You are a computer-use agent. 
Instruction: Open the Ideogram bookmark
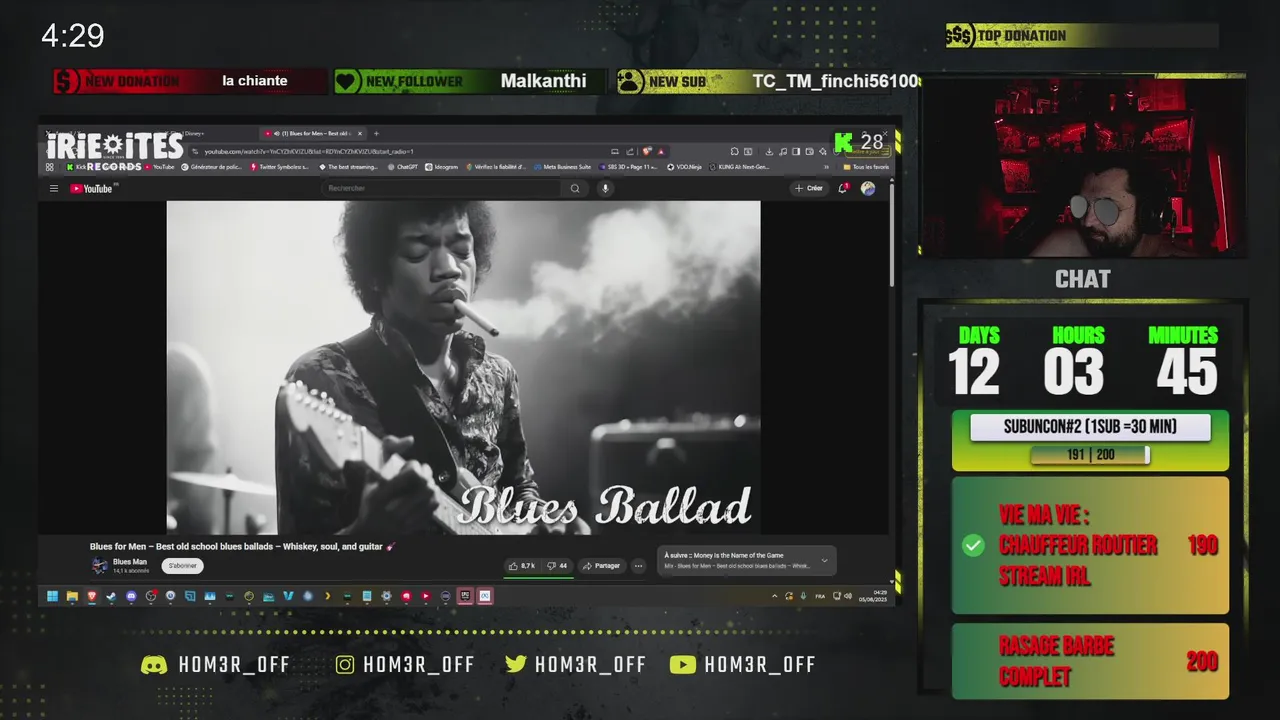[441, 167]
